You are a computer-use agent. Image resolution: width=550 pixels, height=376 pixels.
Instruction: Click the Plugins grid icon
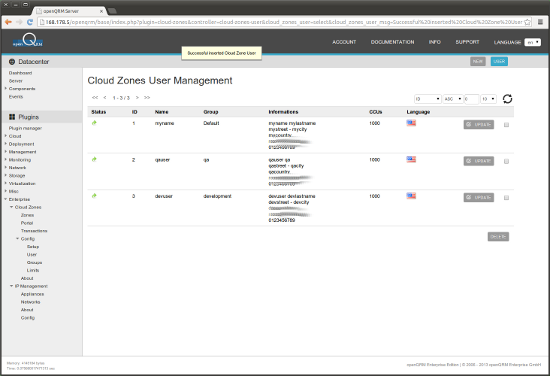pos(12,117)
